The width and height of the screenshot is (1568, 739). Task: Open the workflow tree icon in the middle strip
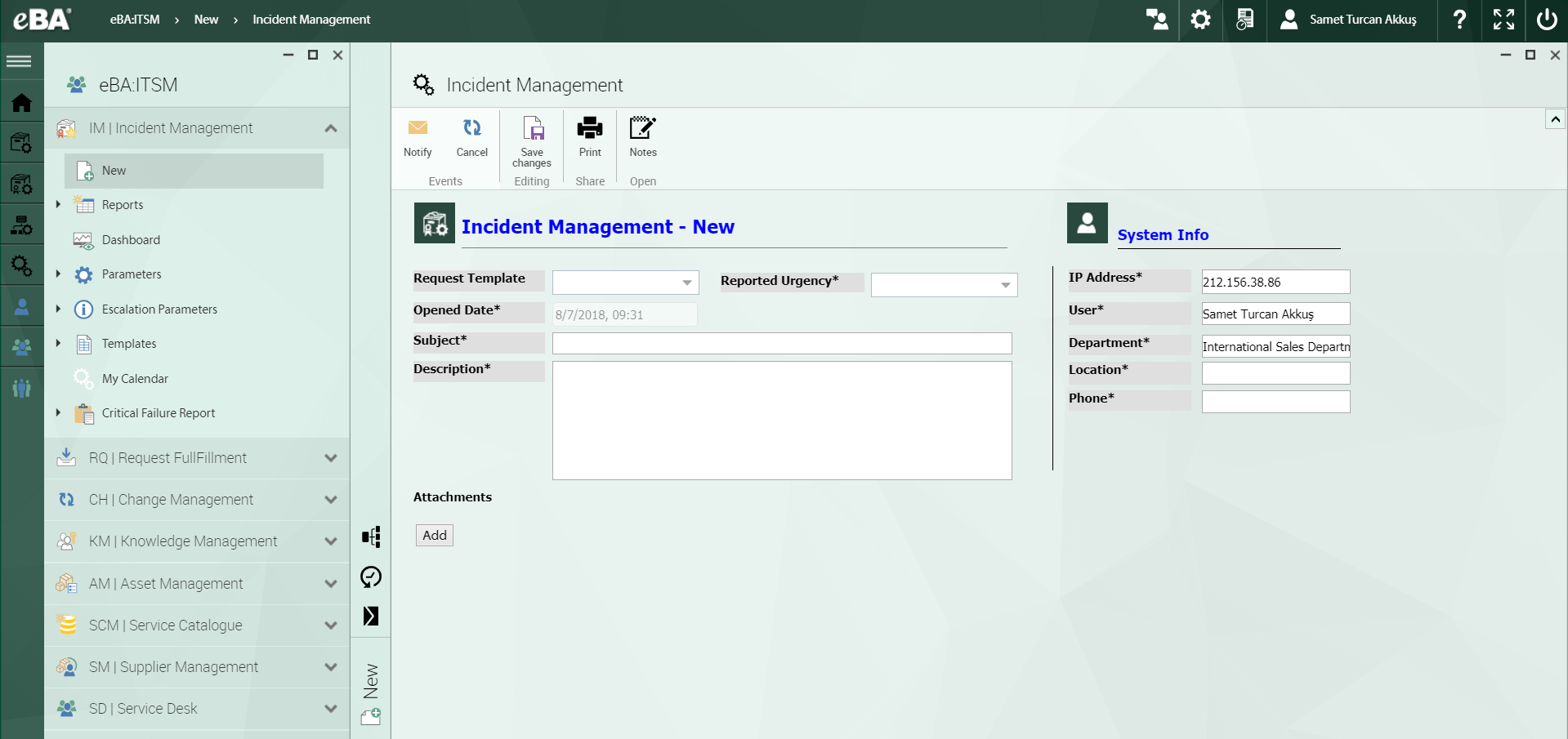pyautogui.click(x=371, y=536)
